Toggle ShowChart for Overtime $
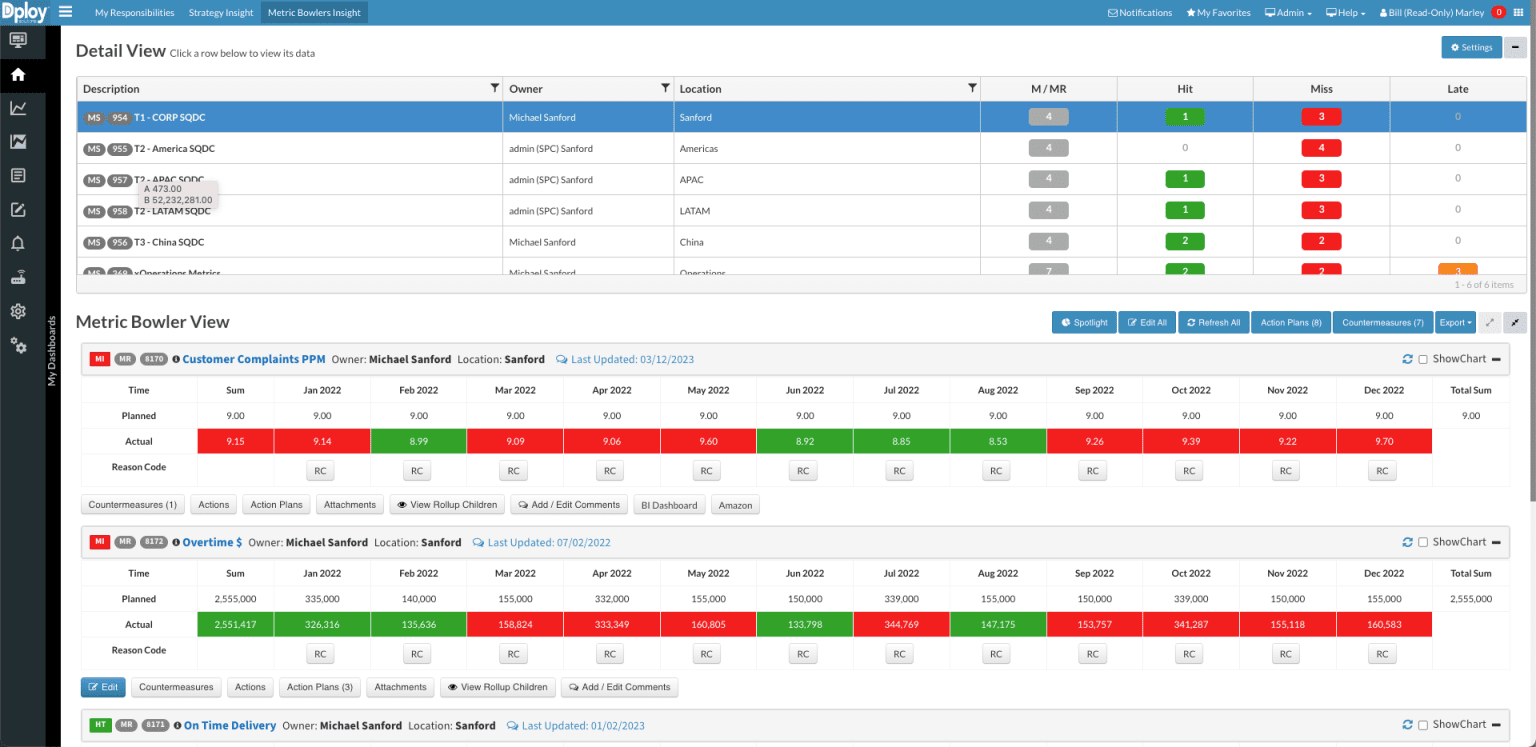 [1423, 541]
